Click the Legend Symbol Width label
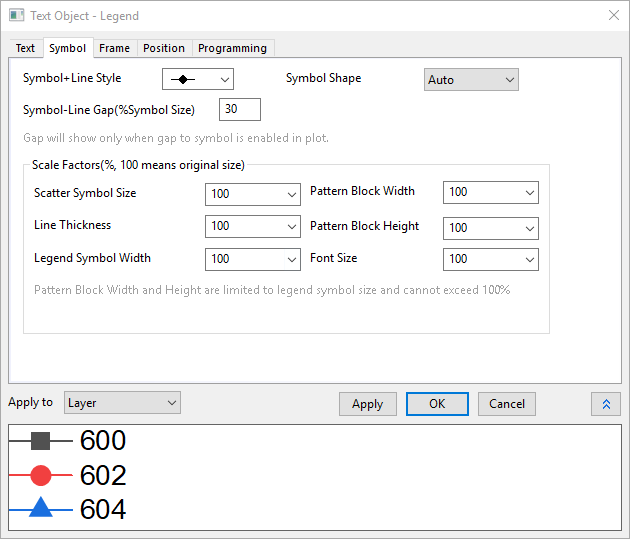This screenshot has width=630, height=539. pyautogui.click(x=92, y=258)
